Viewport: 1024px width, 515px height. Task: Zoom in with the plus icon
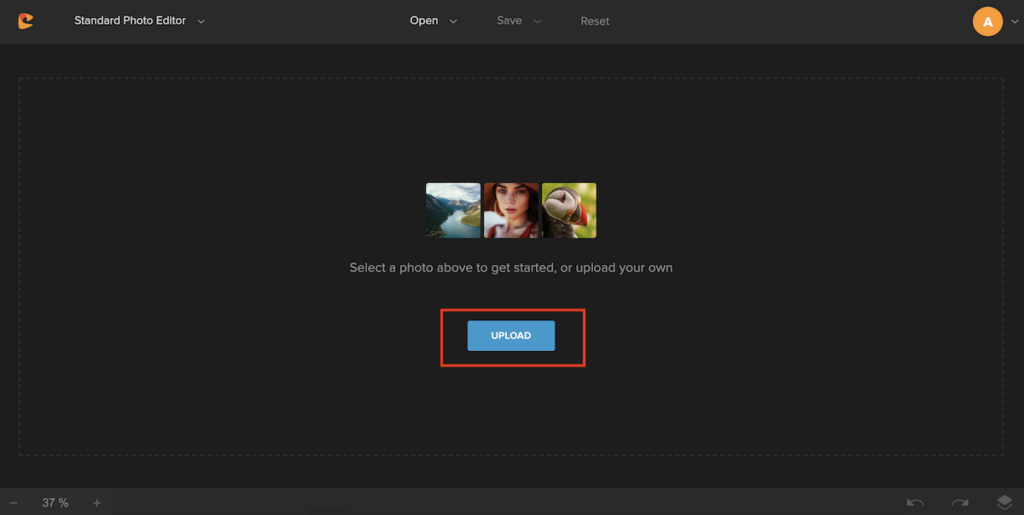(x=97, y=503)
